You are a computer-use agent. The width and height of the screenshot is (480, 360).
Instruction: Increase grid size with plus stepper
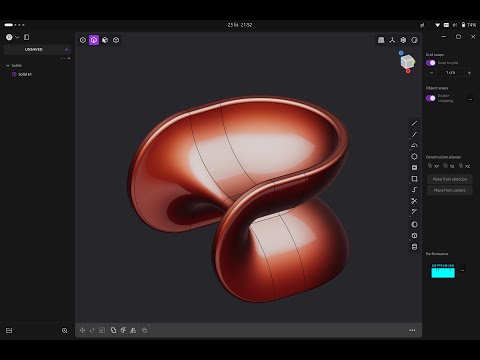click(x=469, y=73)
